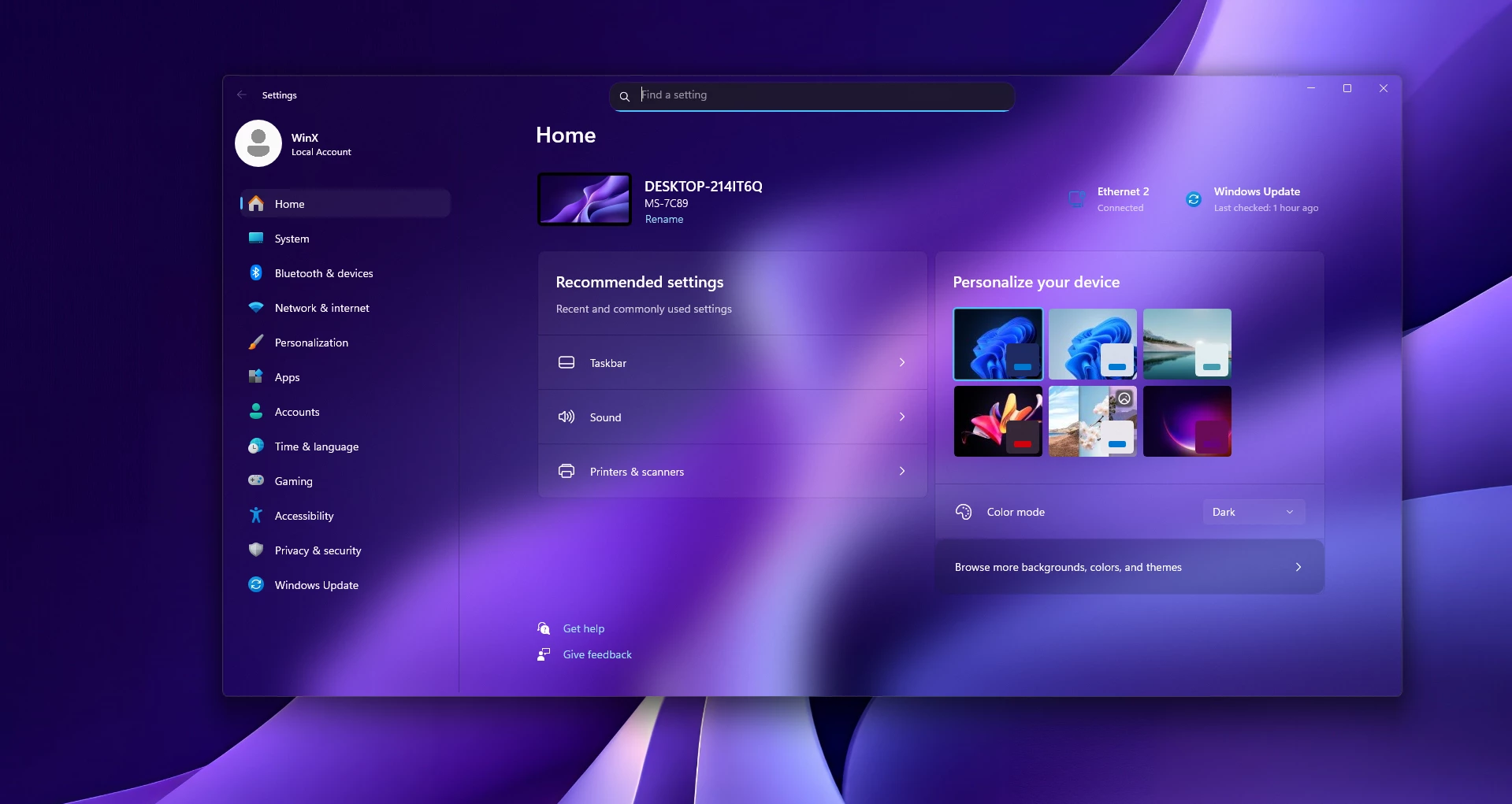Click the Windows Update sidebar icon
Screen dimensions: 1512x804
coord(256,584)
